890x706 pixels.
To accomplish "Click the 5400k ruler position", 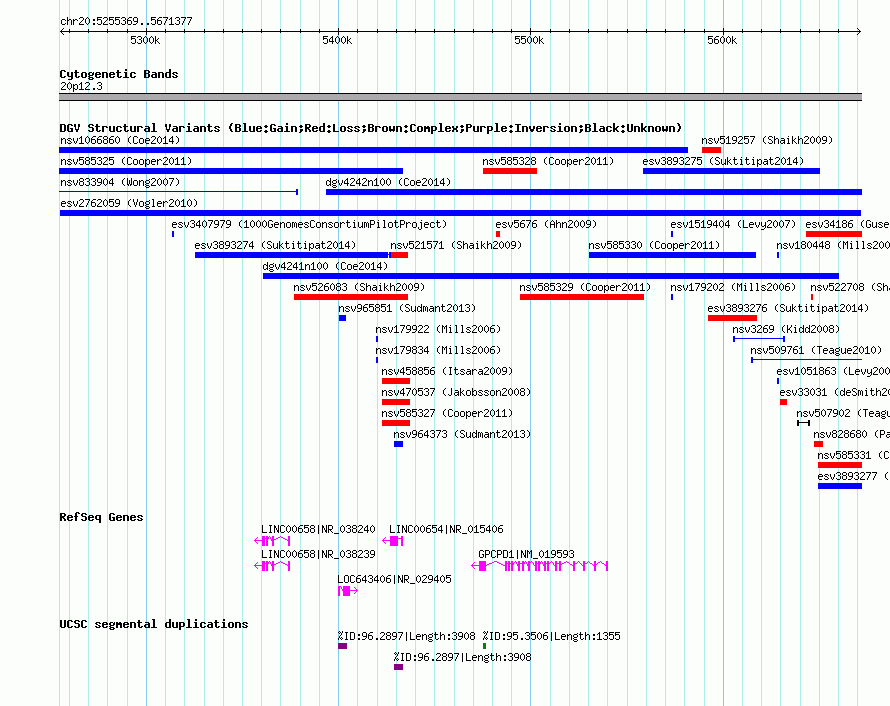I will click(x=337, y=40).
